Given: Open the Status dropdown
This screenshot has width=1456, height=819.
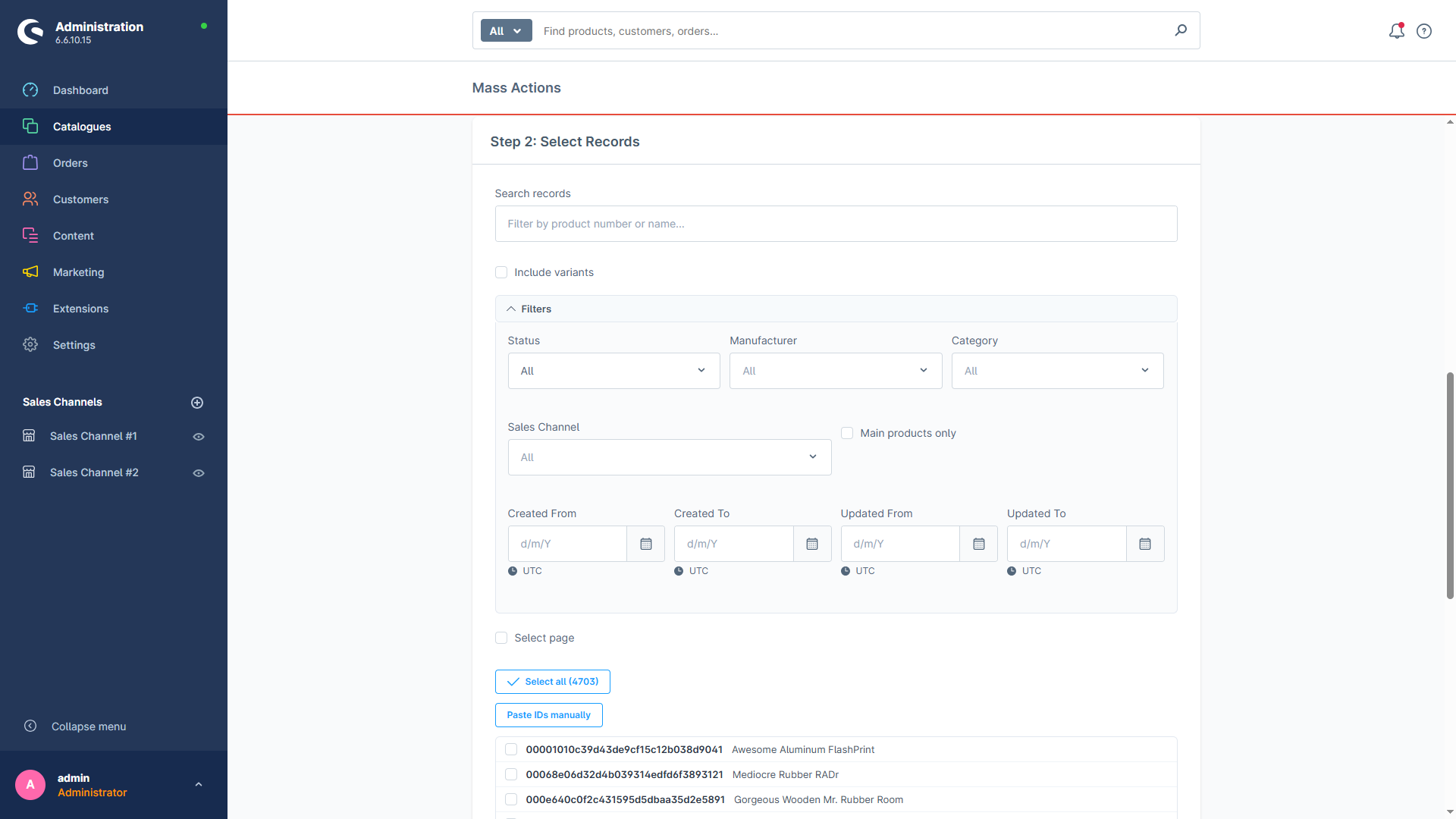Looking at the screenshot, I should [x=613, y=371].
